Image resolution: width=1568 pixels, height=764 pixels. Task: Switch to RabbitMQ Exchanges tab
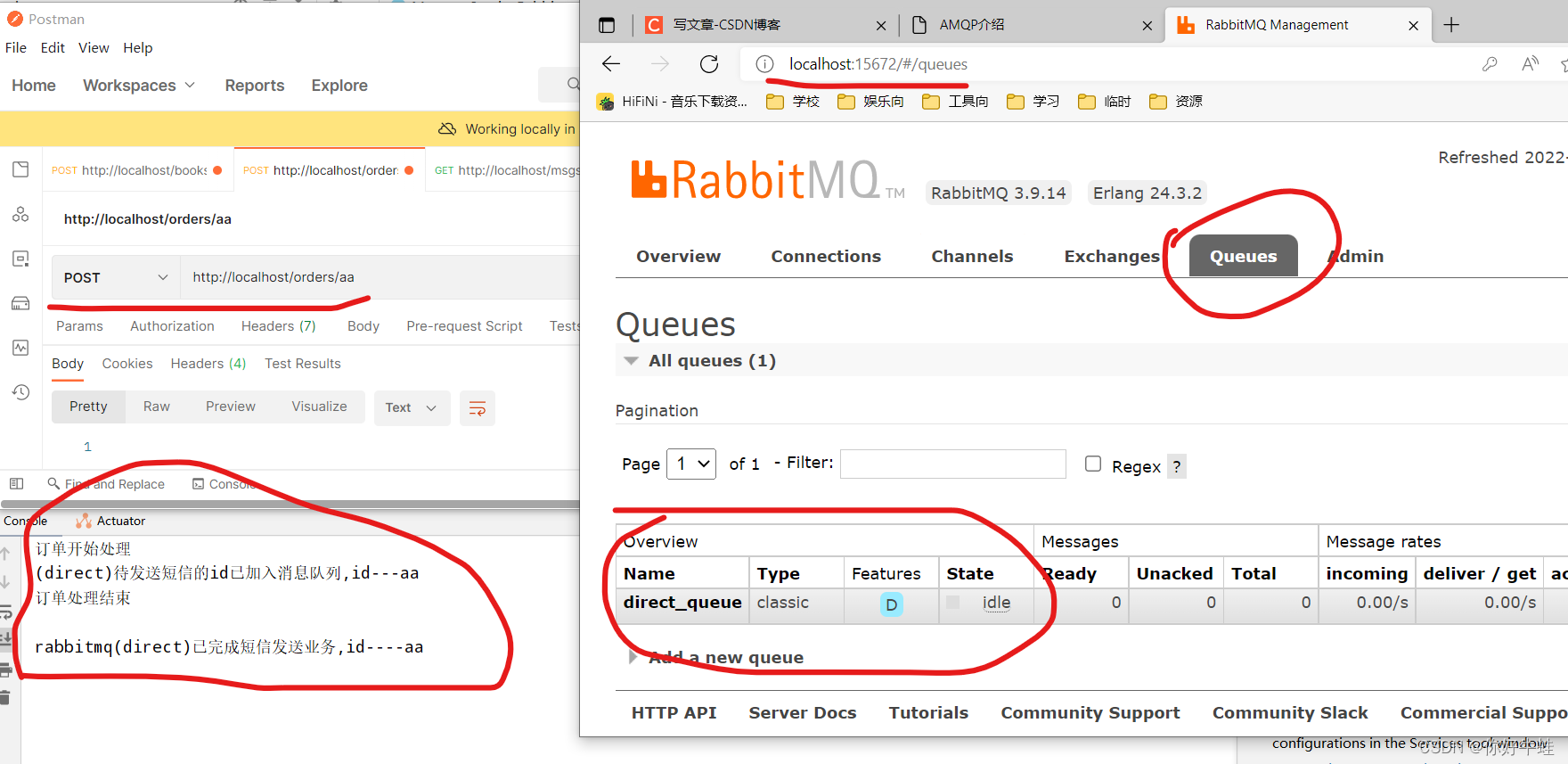click(x=1112, y=257)
